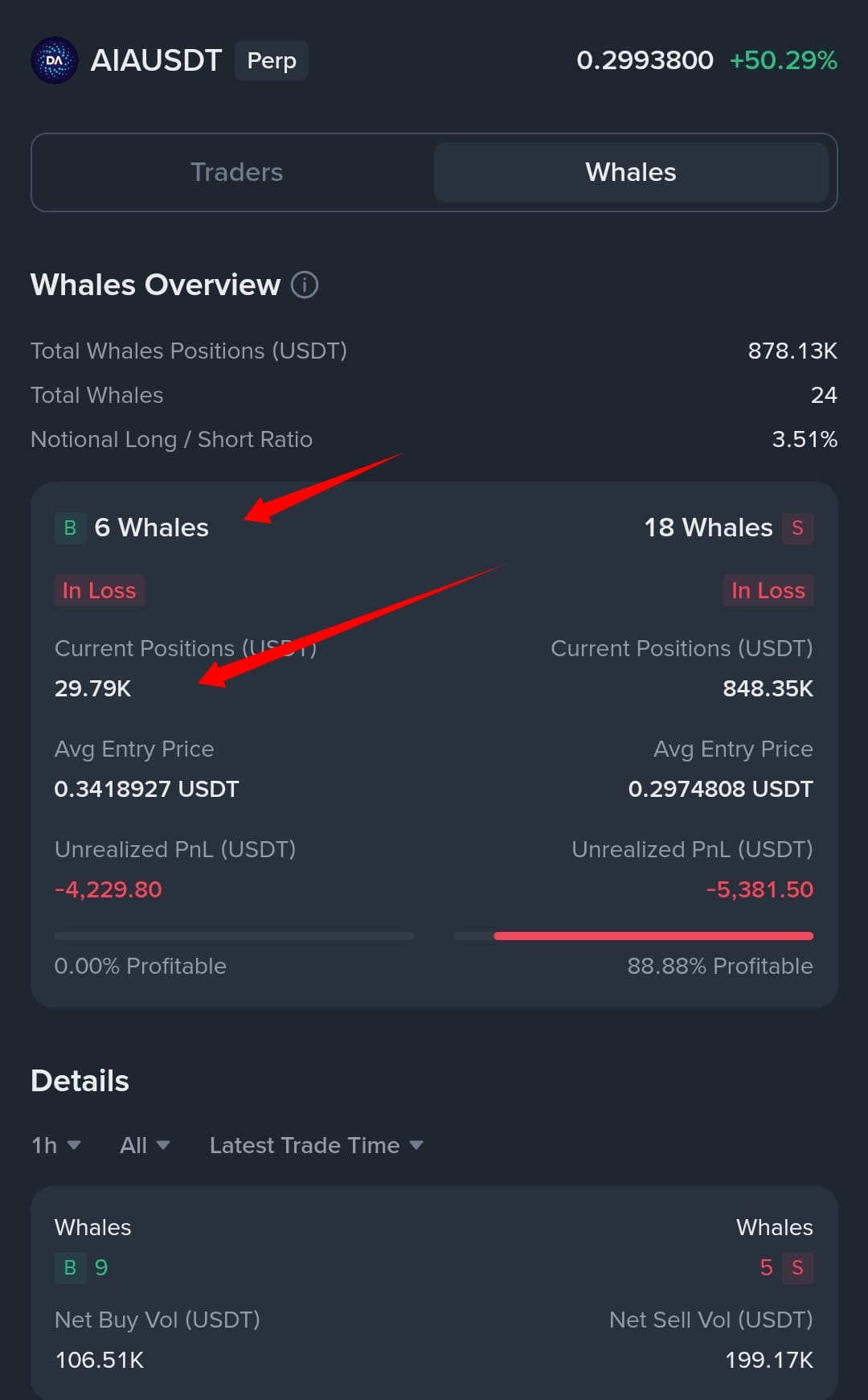
Task: Open the Latest Trade Time sort dropdown
Action: coord(317,1145)
